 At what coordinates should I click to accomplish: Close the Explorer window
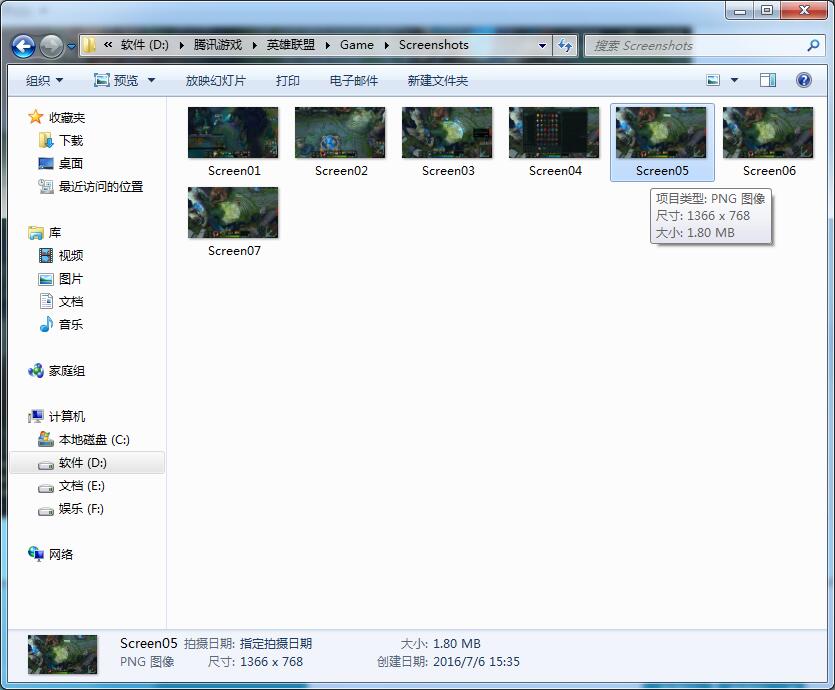coord(804,10)
